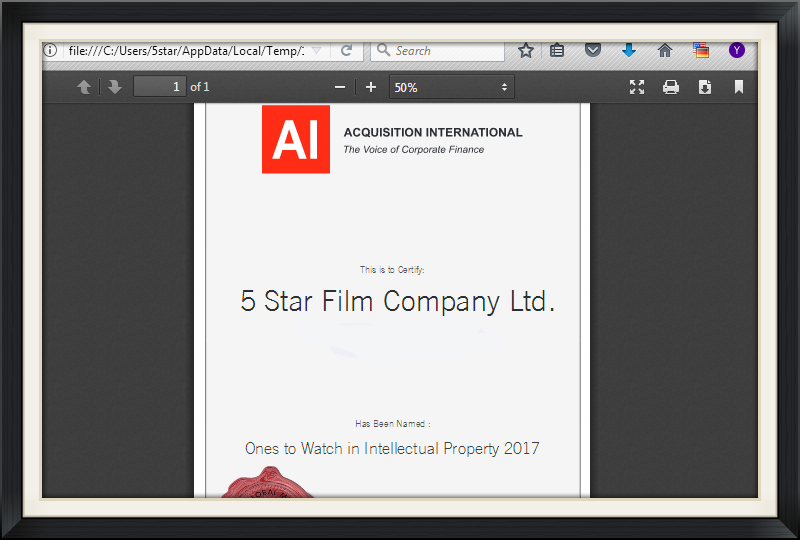
Task: Switch to presentation mode icon
Action: tap(637, 87)
